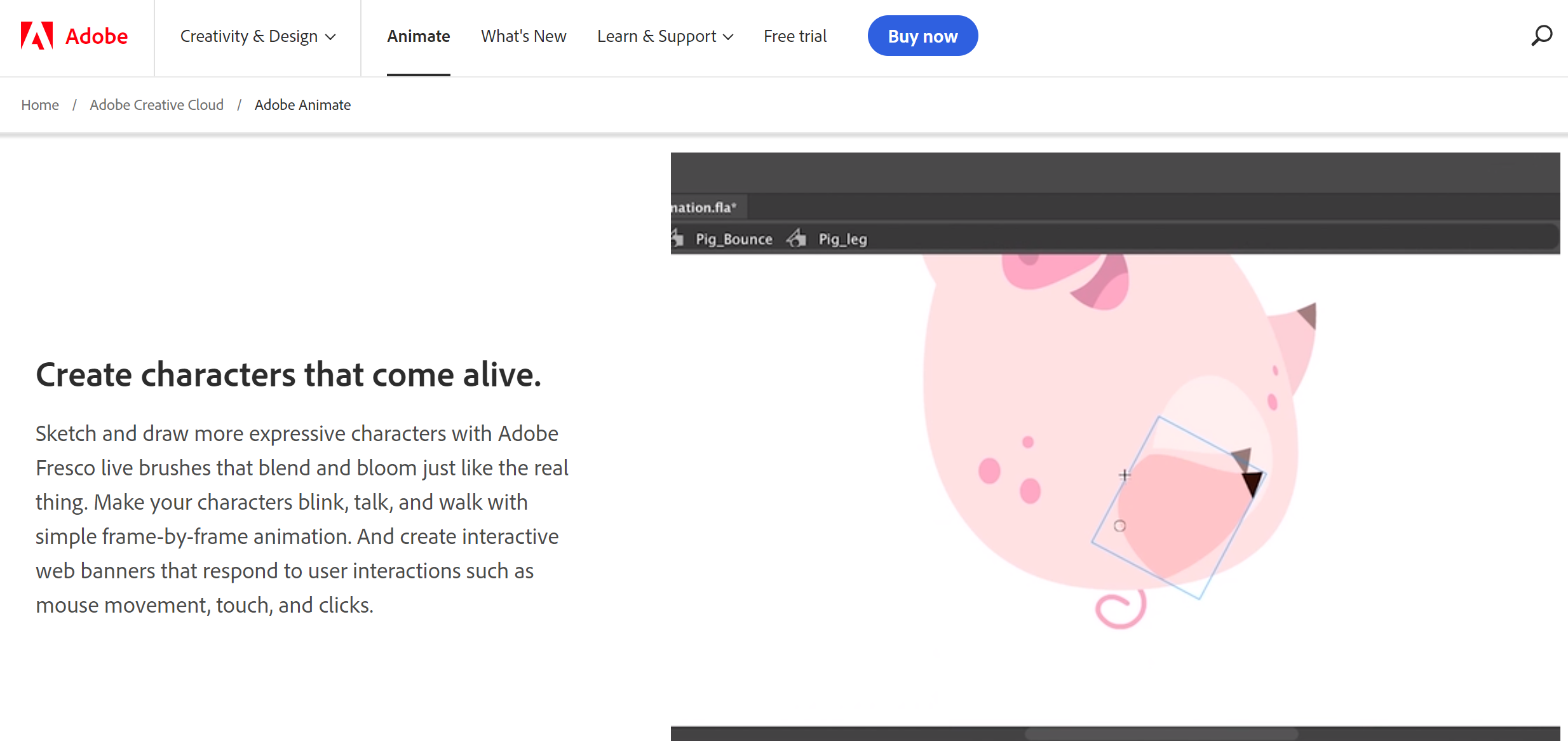Select the Animate tab

coord(419,36)
